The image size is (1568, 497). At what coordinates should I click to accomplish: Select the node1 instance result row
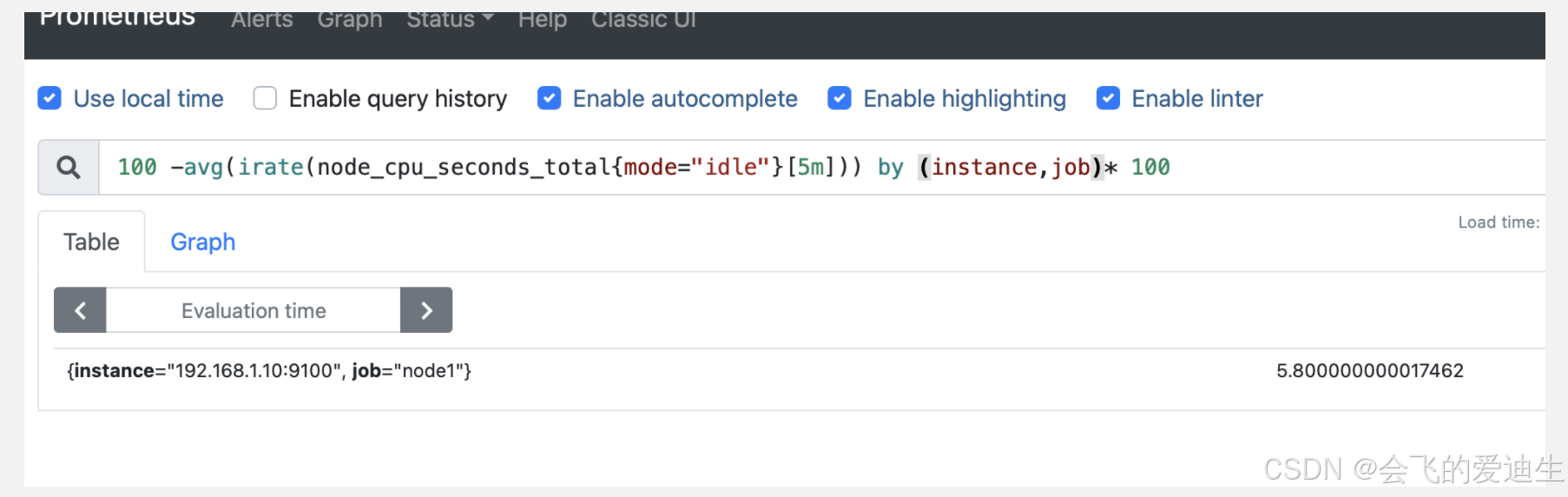pyautogui.click(x=791, y=371)
